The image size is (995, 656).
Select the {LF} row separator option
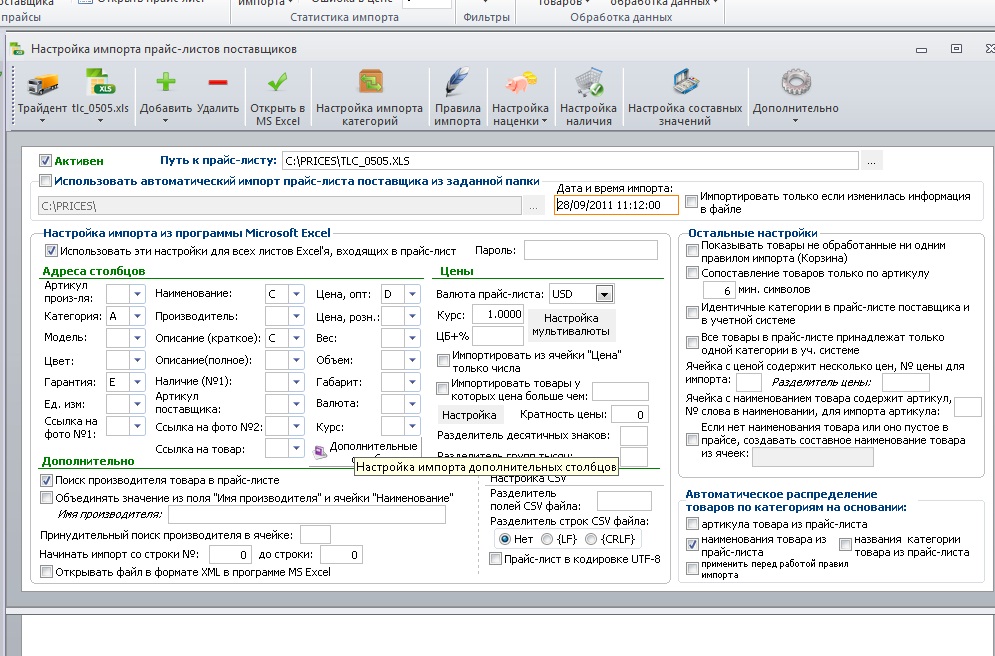click(x=547, y=539)
